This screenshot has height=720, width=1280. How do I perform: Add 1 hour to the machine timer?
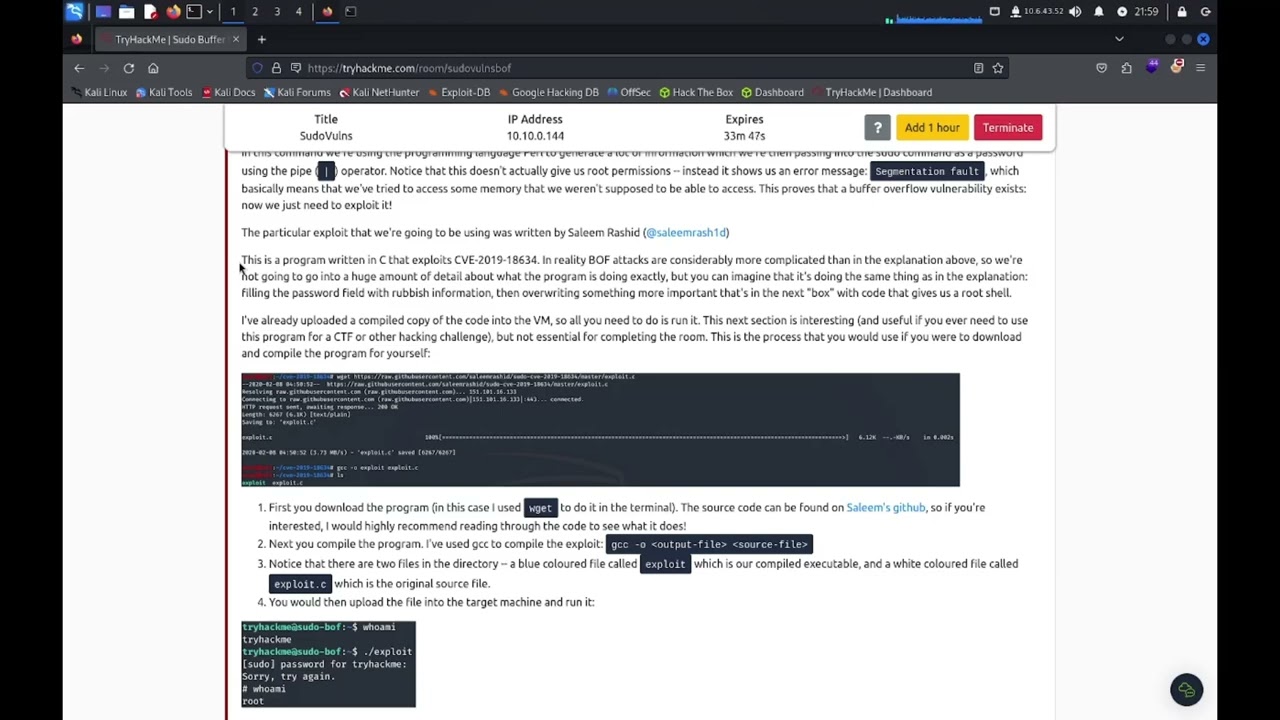(x=932, y=127)
